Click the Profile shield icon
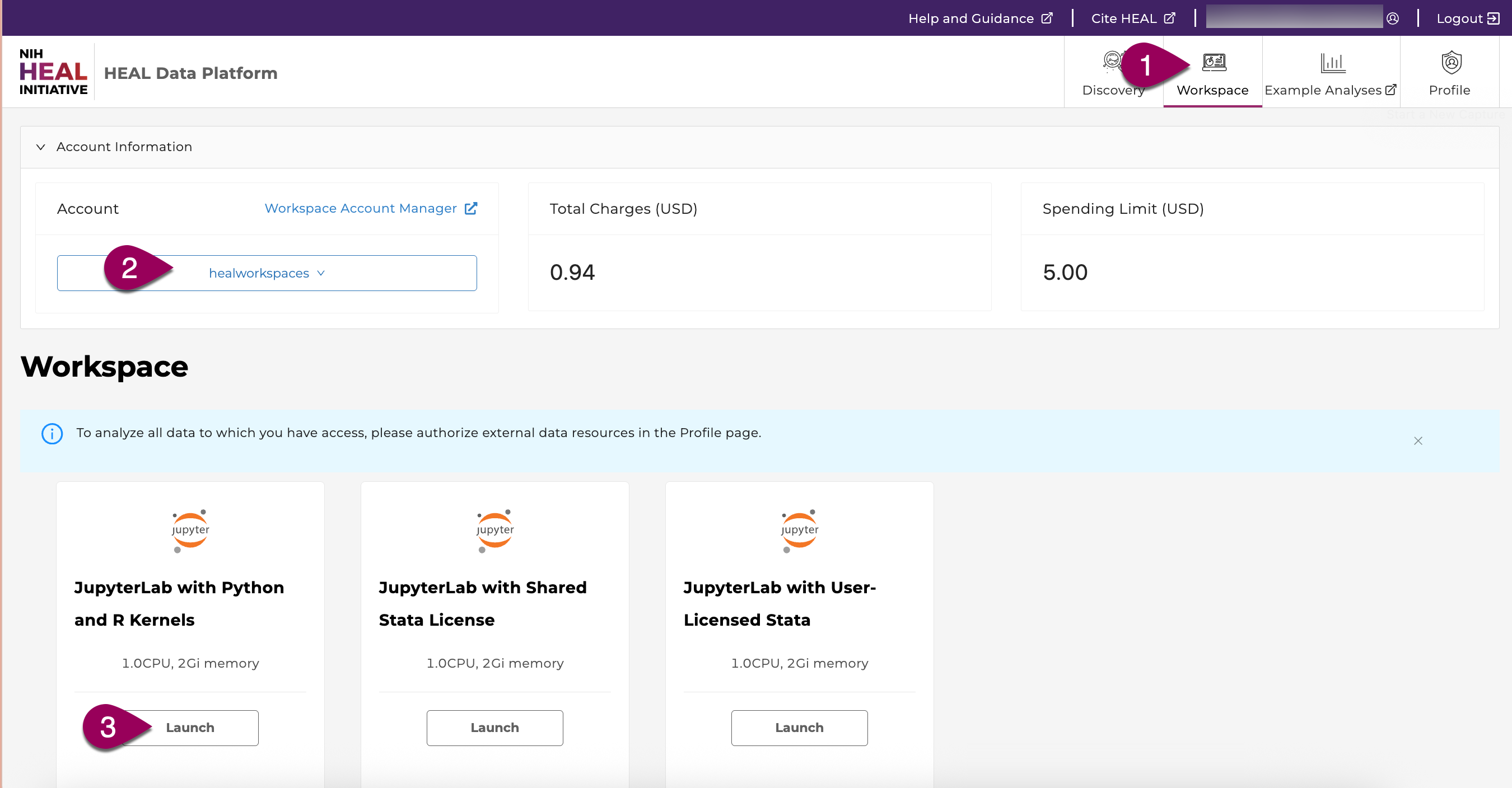1512x788 pixels. (1451, 62)
